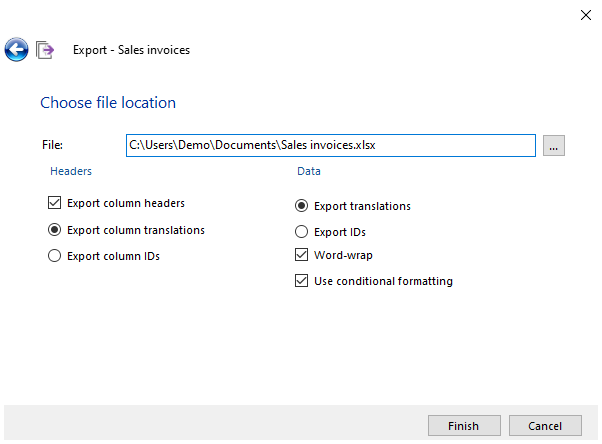This screenshot has height=444, width=602.
Task: Disable the Word-wrap checkbox
Action: coord(302,255)
